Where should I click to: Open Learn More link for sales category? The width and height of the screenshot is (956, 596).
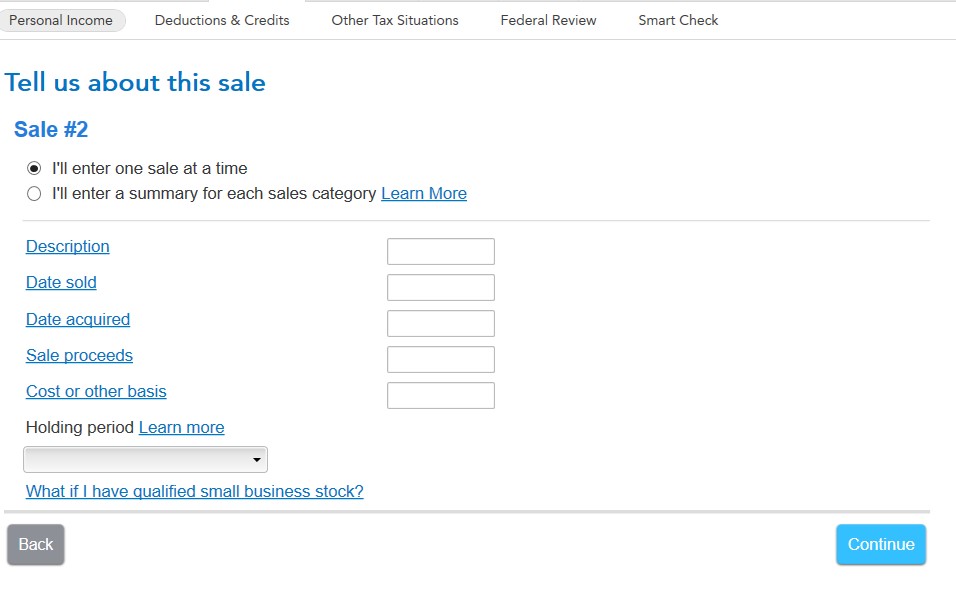pos(424,193)
